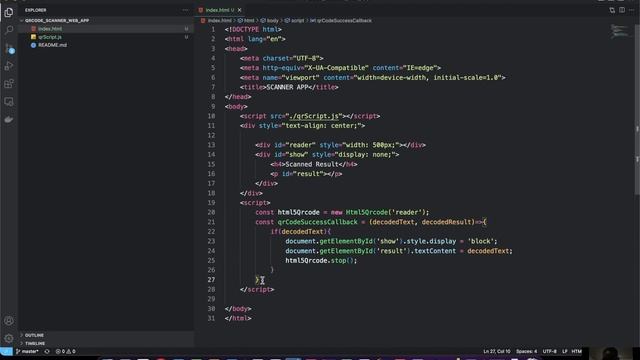Click the decodedText condition on line 22
Image resolution: width=640 pixels, height=360 pixels.
pyautogui.click(x=302, y=232)
